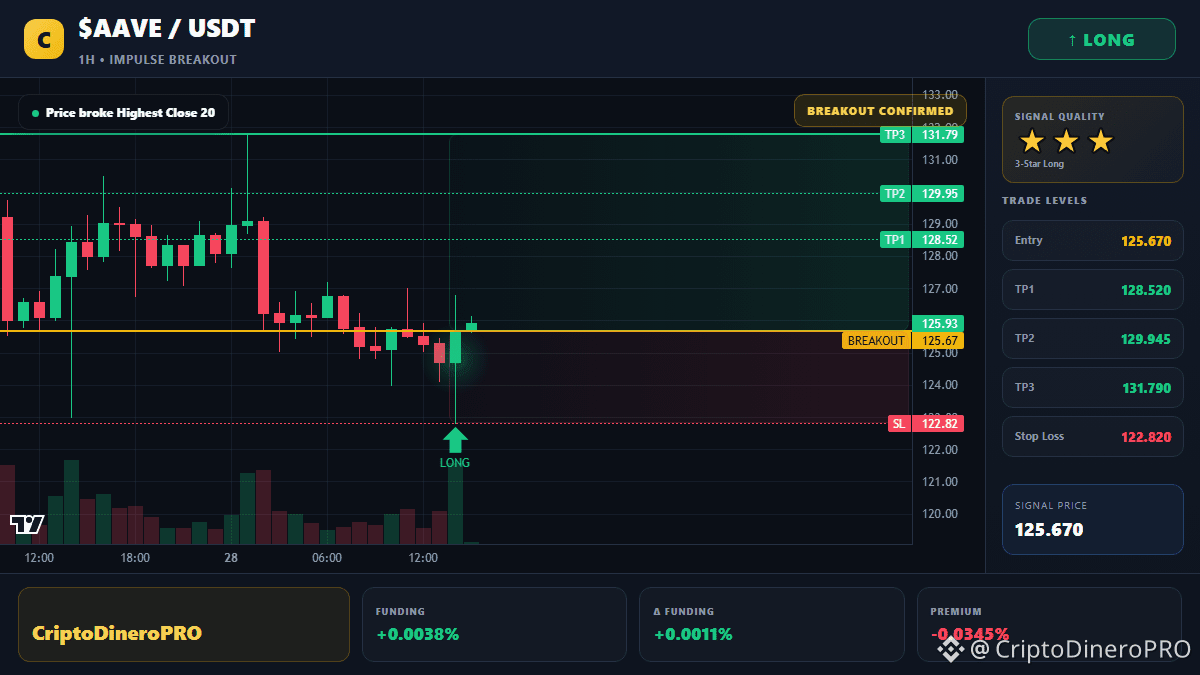Click the $AAVE / USDT pair title
Screen dimensions: 1200x675
pos(167,29)
